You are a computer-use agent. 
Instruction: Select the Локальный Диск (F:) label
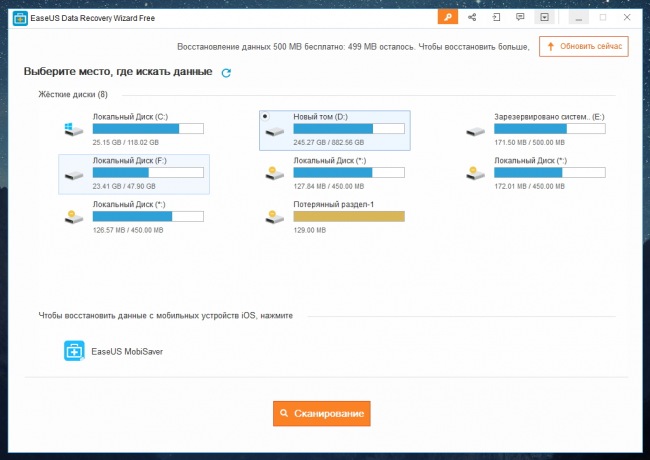tap(129, 161)
